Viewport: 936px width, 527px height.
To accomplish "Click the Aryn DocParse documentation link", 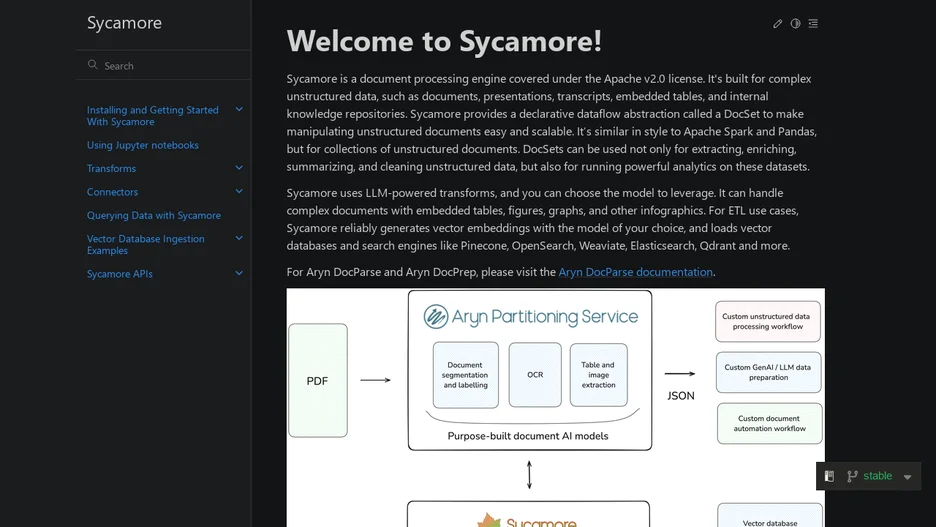I will (635, 272).
